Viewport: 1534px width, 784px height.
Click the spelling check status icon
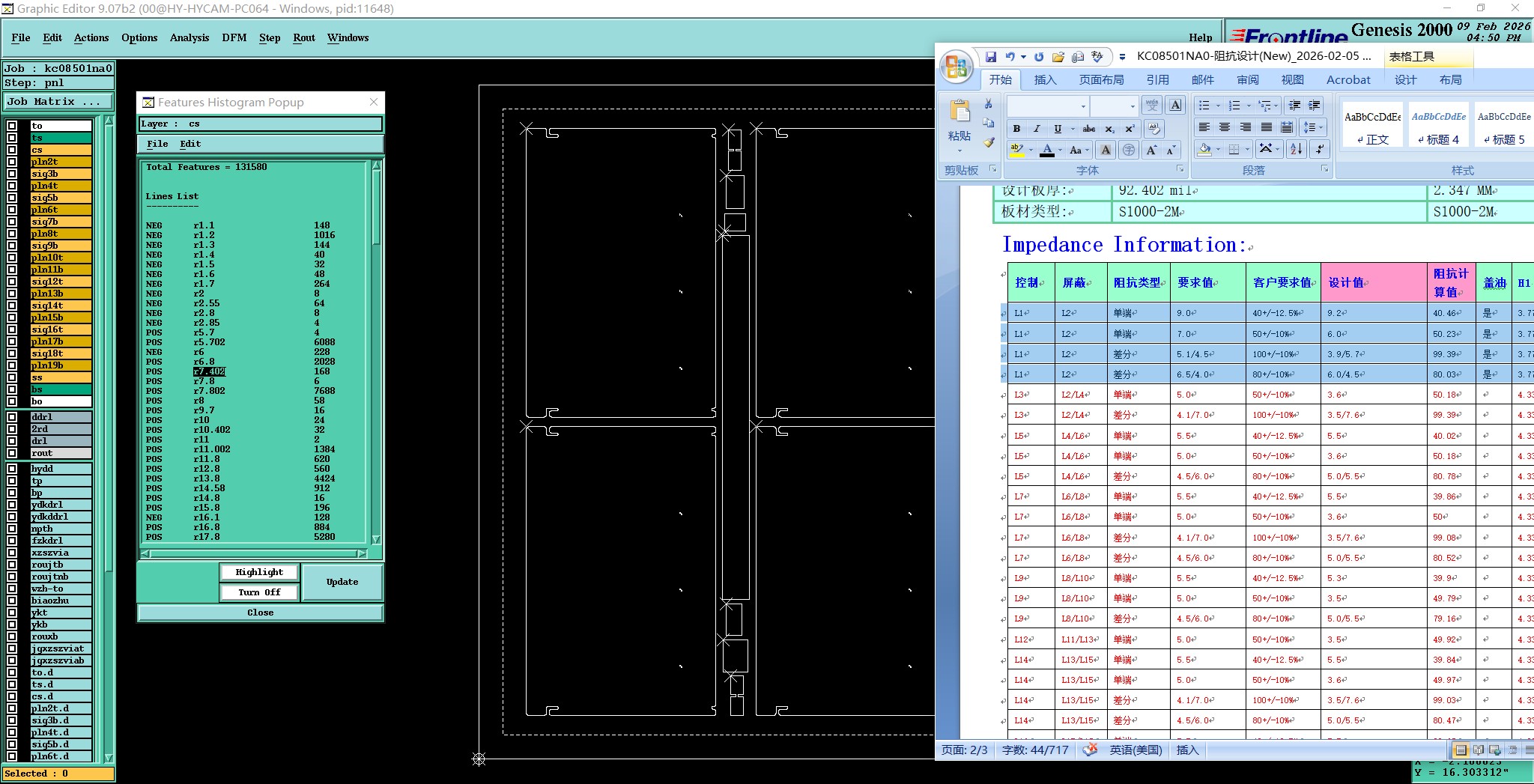[1091, 750]
